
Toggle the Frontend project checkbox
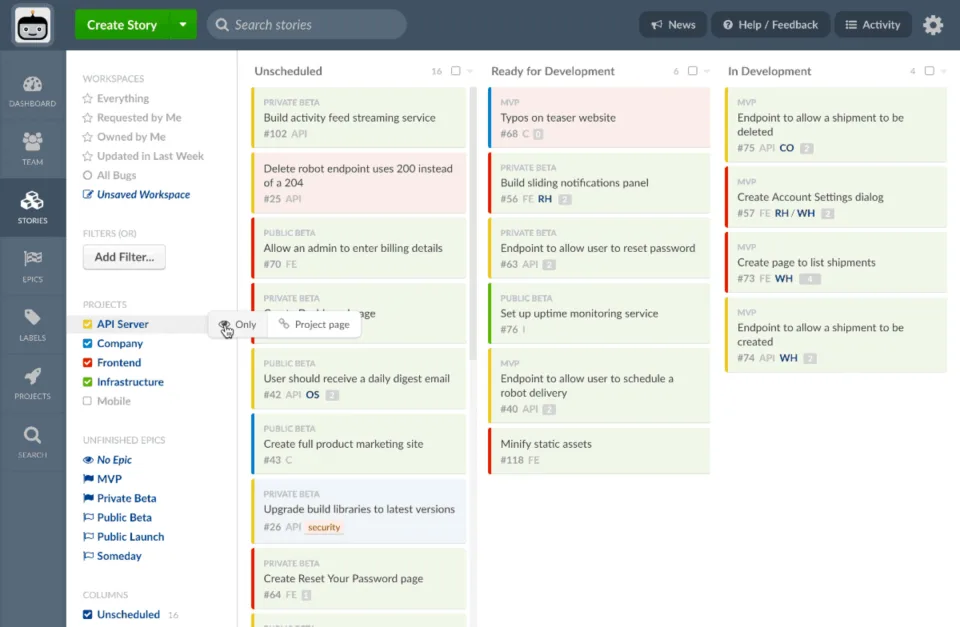point(88,363)
